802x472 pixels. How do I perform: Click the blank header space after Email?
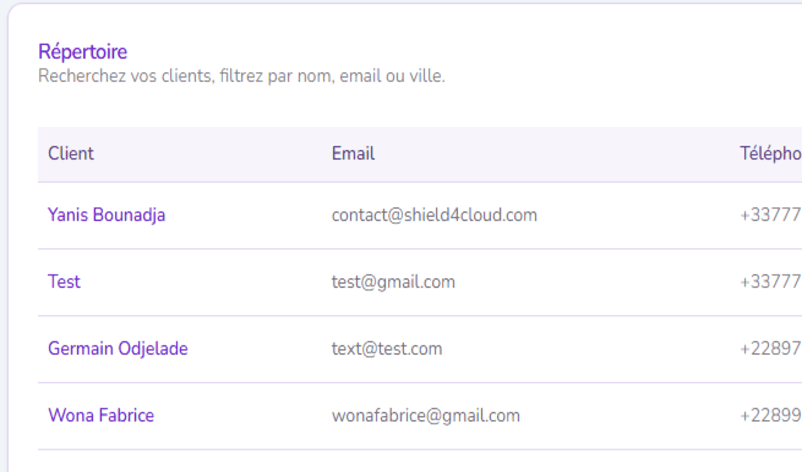(x=550, y=154)
